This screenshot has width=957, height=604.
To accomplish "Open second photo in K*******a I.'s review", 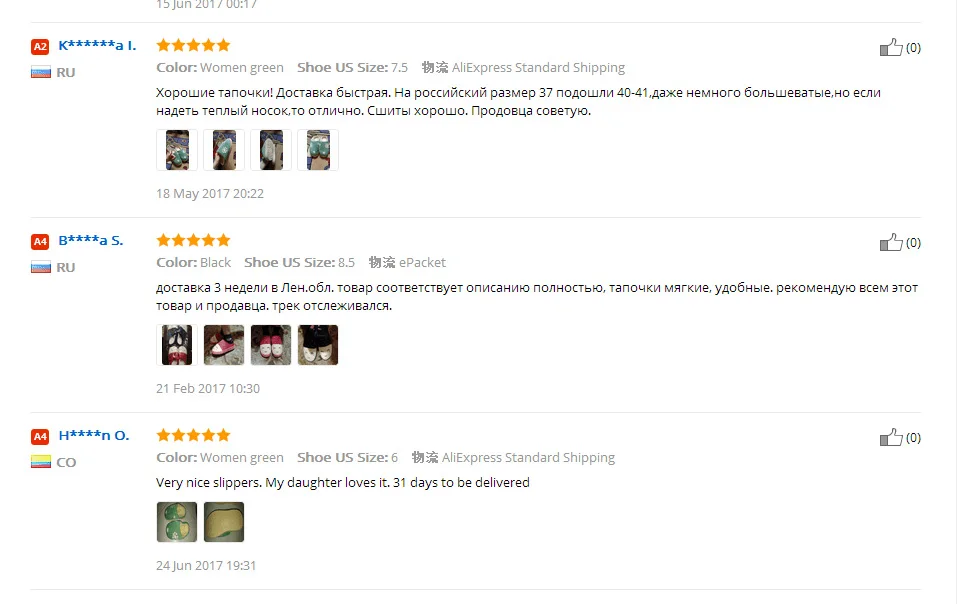I will pyautogui.click(x=224, y=150).
